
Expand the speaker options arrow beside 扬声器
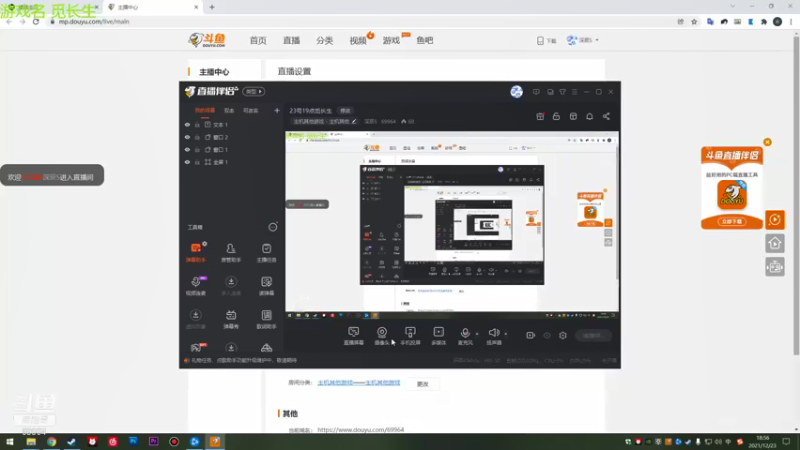tap(506, 334)
